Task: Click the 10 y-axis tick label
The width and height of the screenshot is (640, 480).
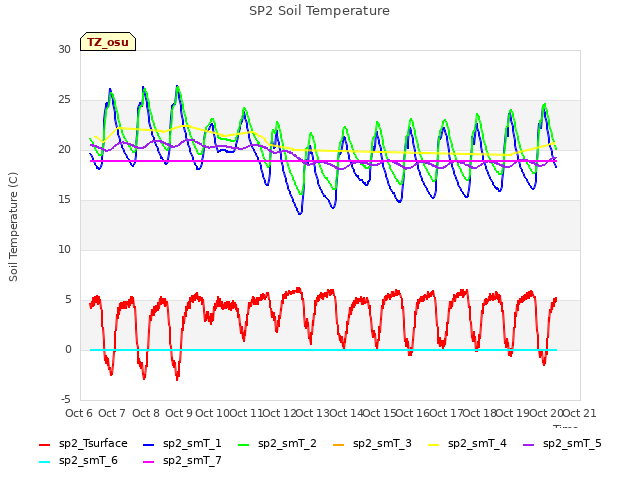Action: [x=64, y=249]
